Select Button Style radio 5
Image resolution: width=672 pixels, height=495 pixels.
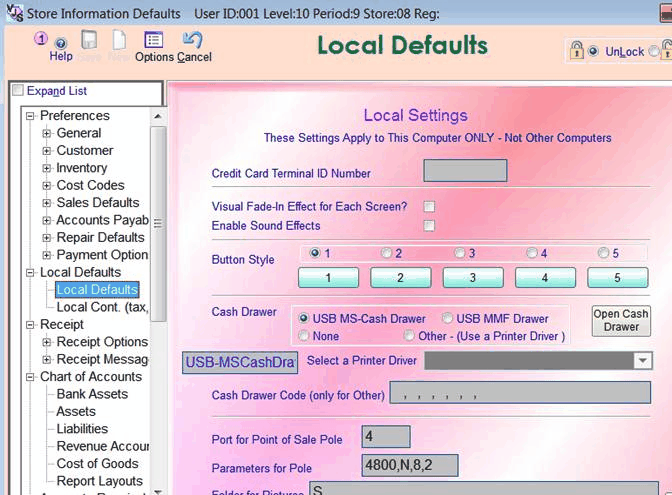point(603,253)
